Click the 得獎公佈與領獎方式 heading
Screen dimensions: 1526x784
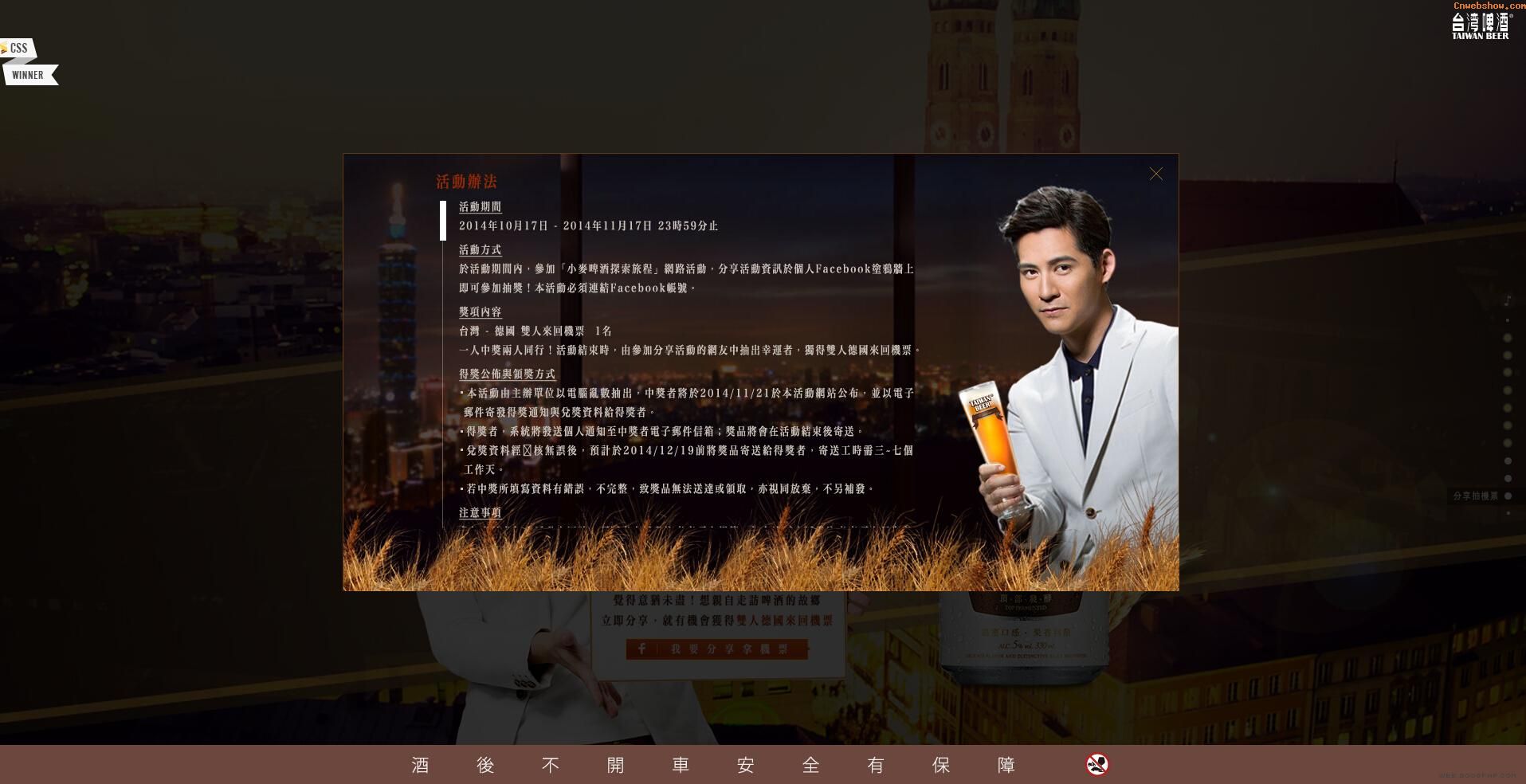pyautogui.click(x=507, y=374)
